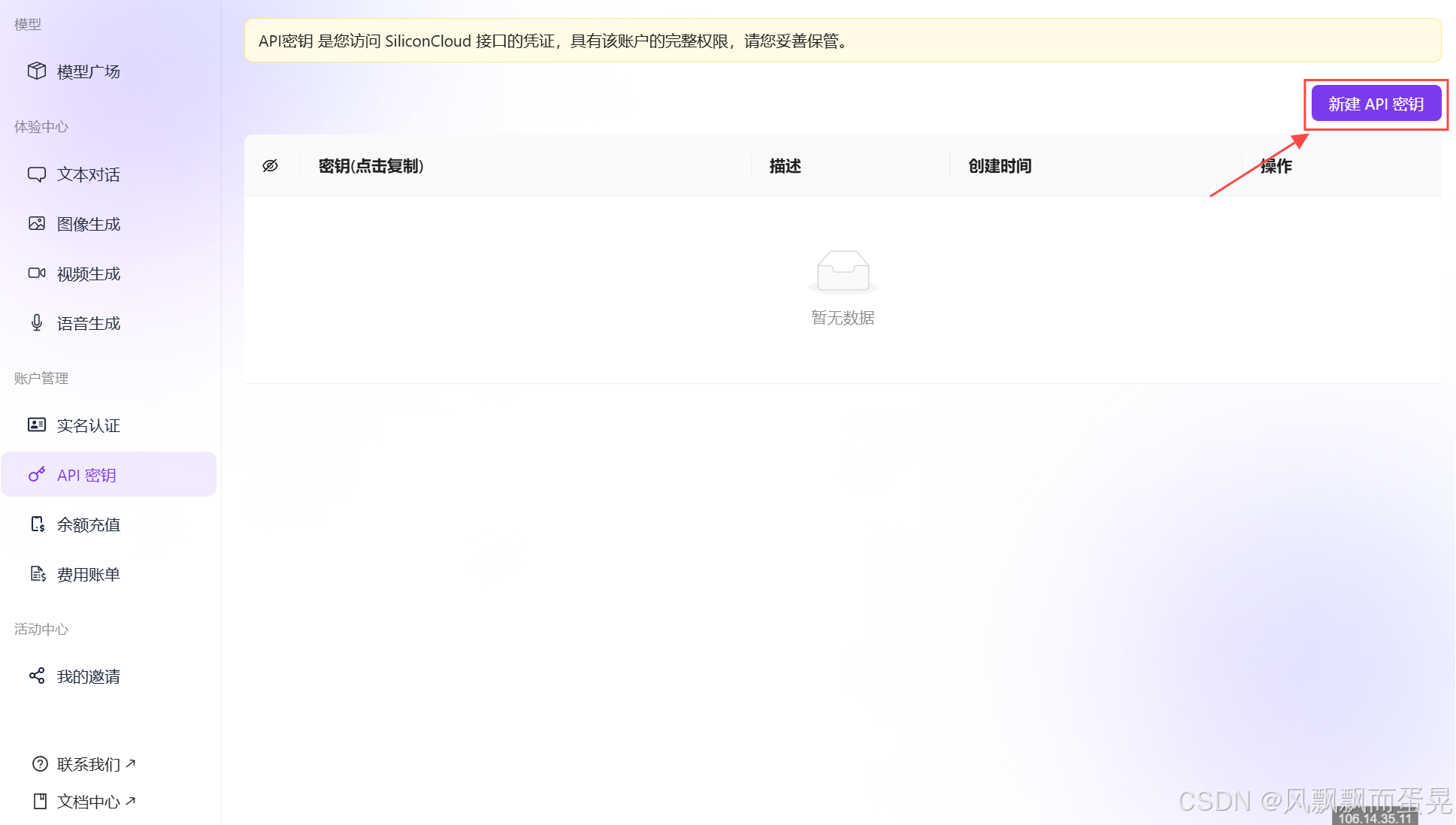Click the video generation camera icon
Screen dimensions: 1456x825
pyautogui.click(x=37, y=273)
